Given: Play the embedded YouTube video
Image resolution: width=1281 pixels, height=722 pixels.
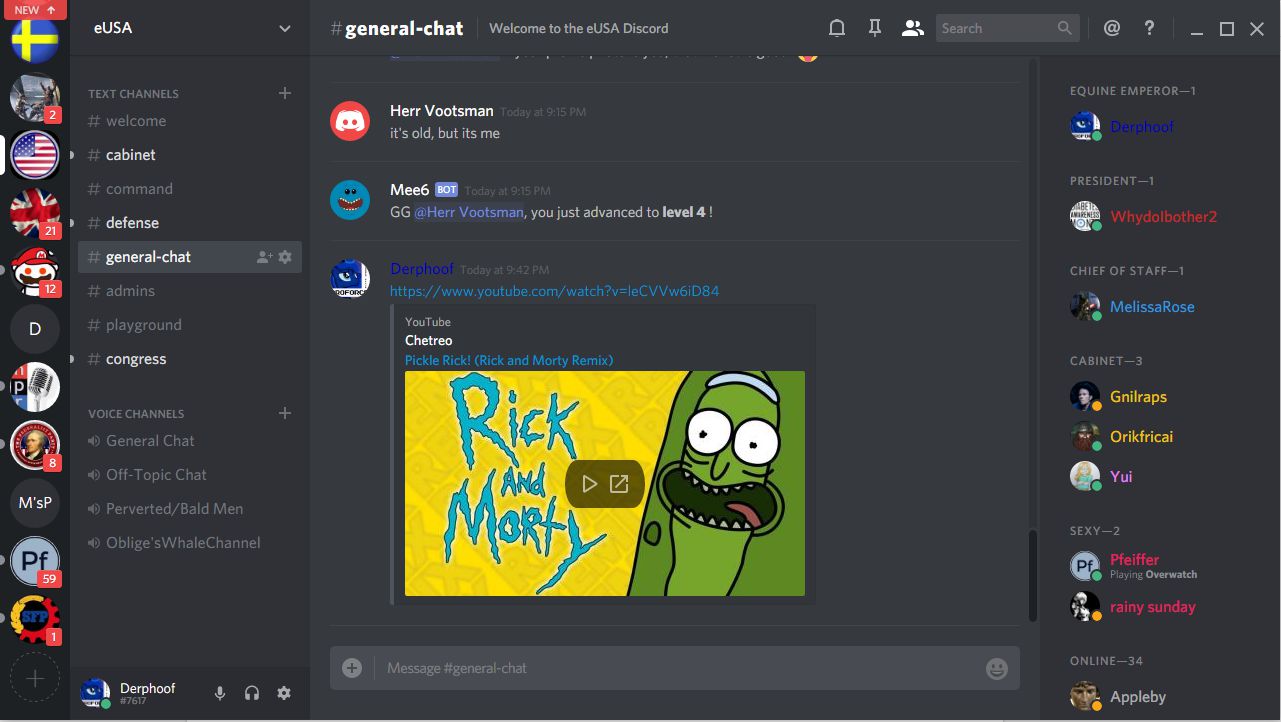Looking at the screenshot, I should click(590, 484).
